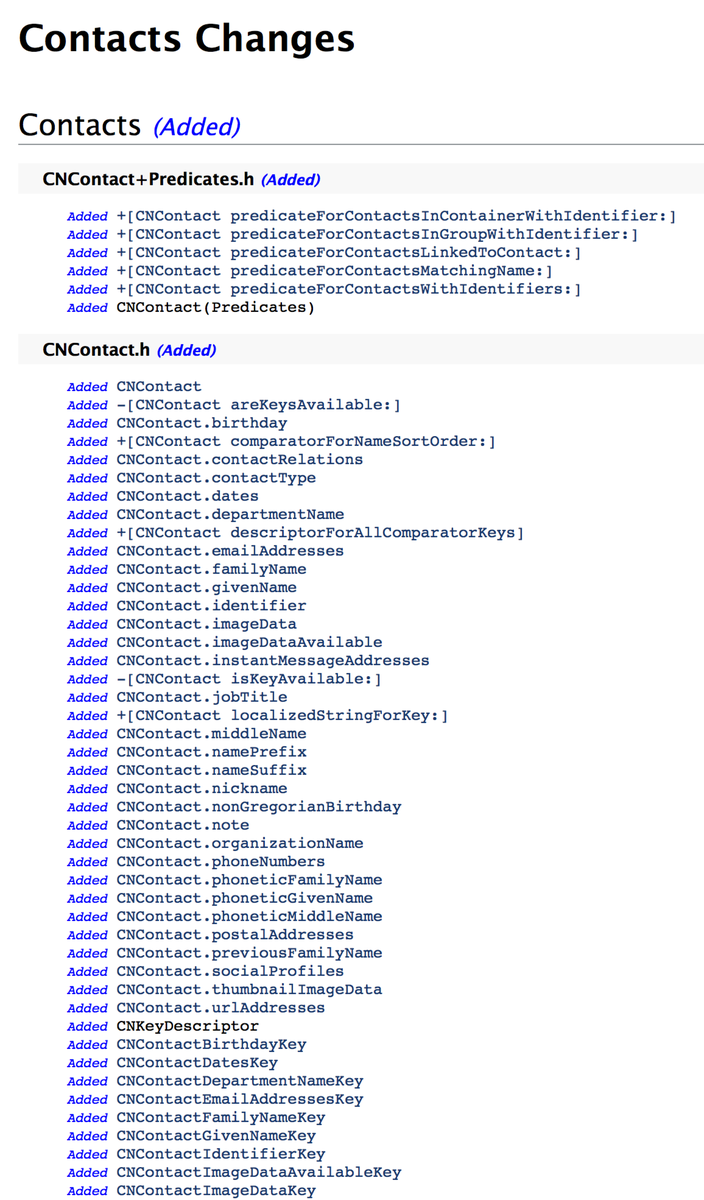Open localizedStringForKey: method link
The width and height of the screenshot is (704, 1200).
tap(282, 715)
